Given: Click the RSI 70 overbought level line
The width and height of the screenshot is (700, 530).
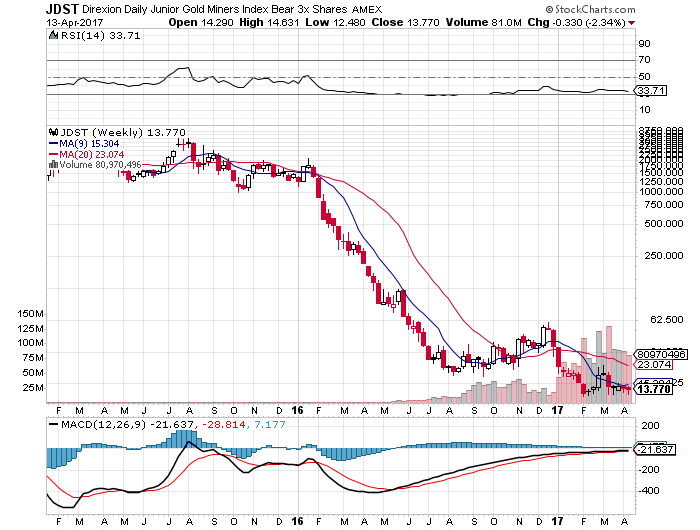Looking at the screenshot, I should point(340,60).
